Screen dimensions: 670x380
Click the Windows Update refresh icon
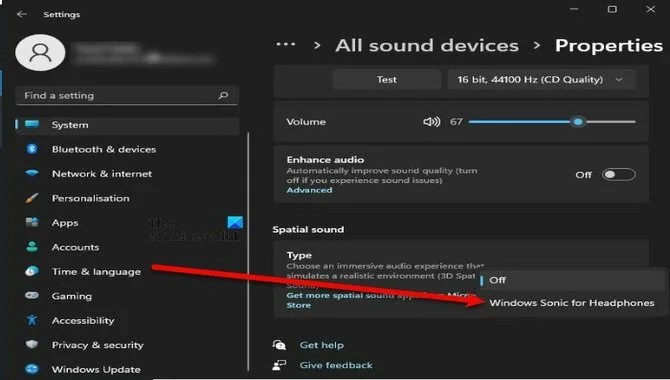(32, 368)
